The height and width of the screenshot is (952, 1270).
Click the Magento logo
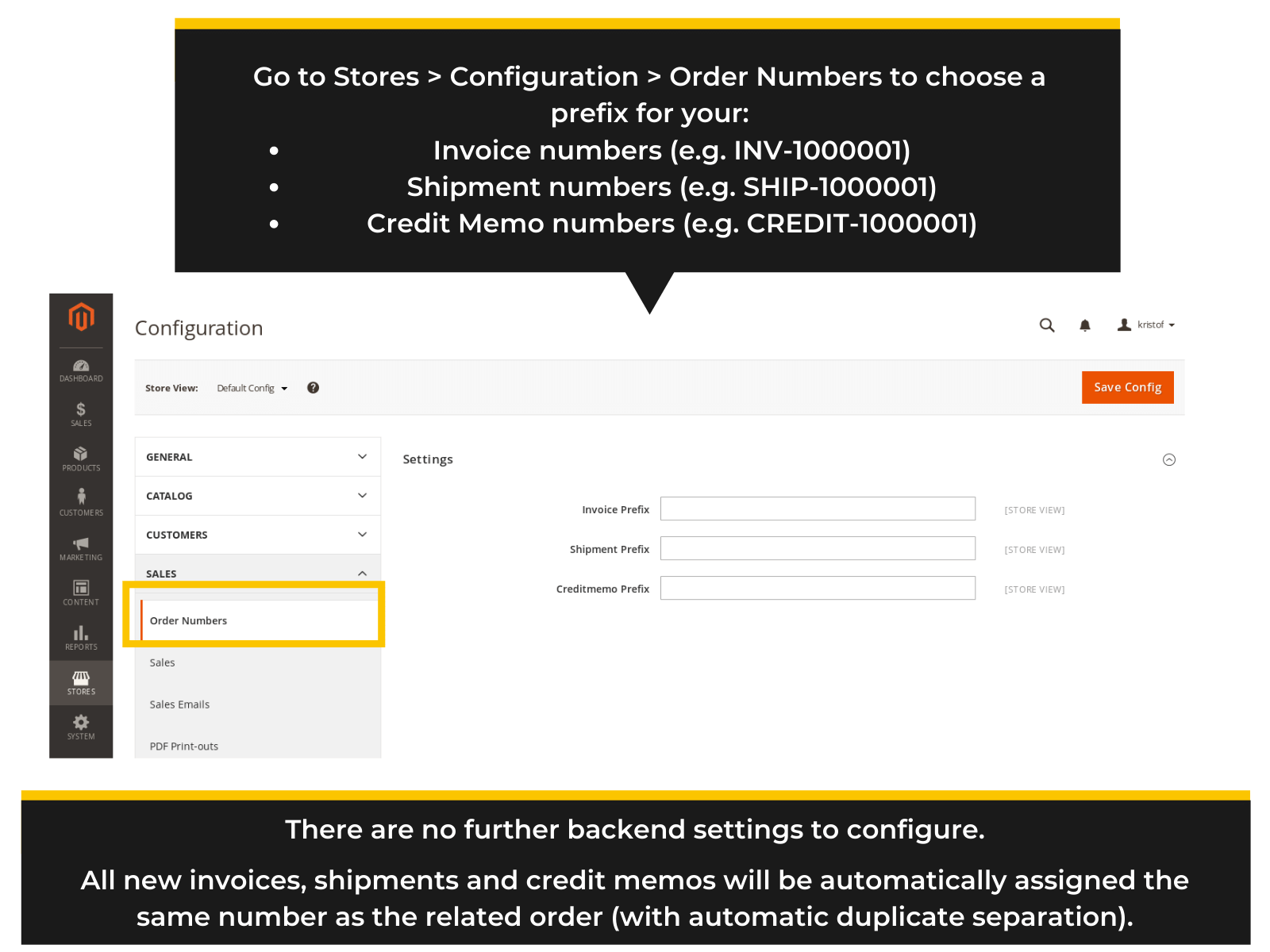tap(80, 317)
